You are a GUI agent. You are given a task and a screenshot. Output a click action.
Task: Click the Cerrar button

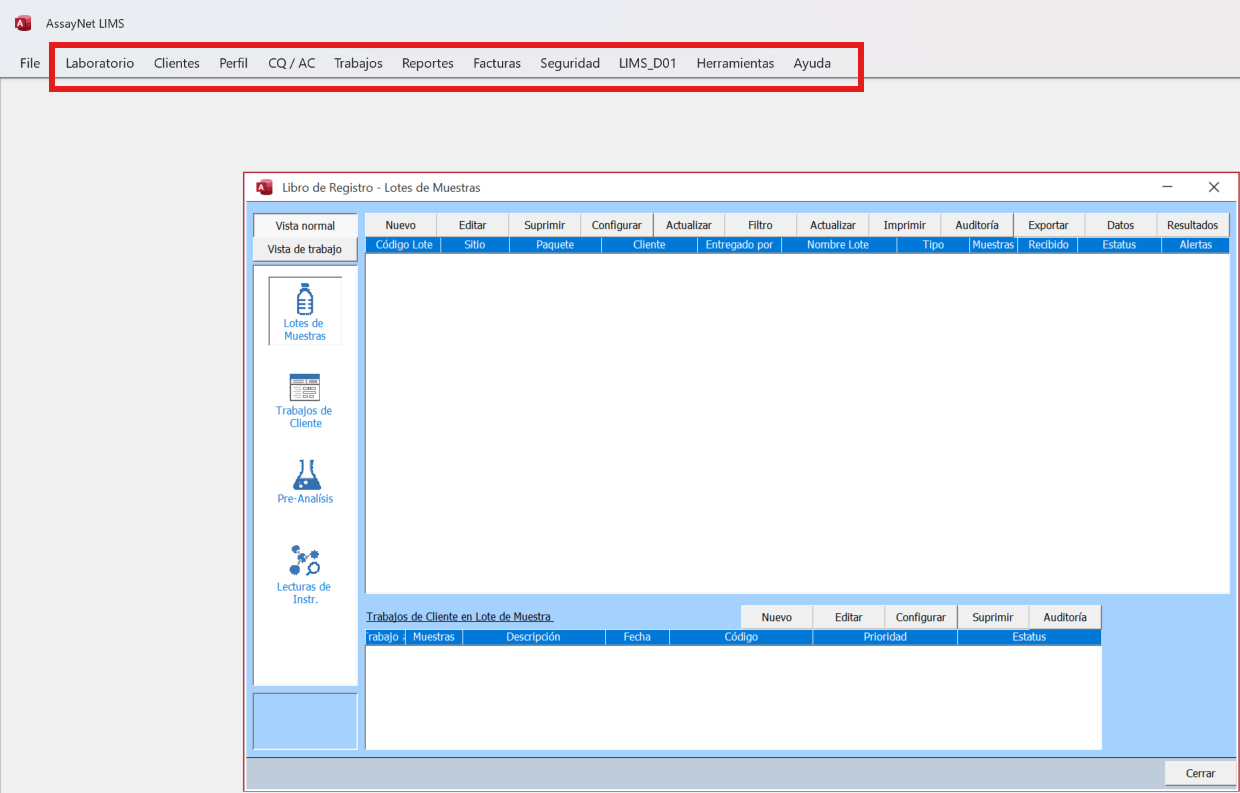(x=1201, y=773)
